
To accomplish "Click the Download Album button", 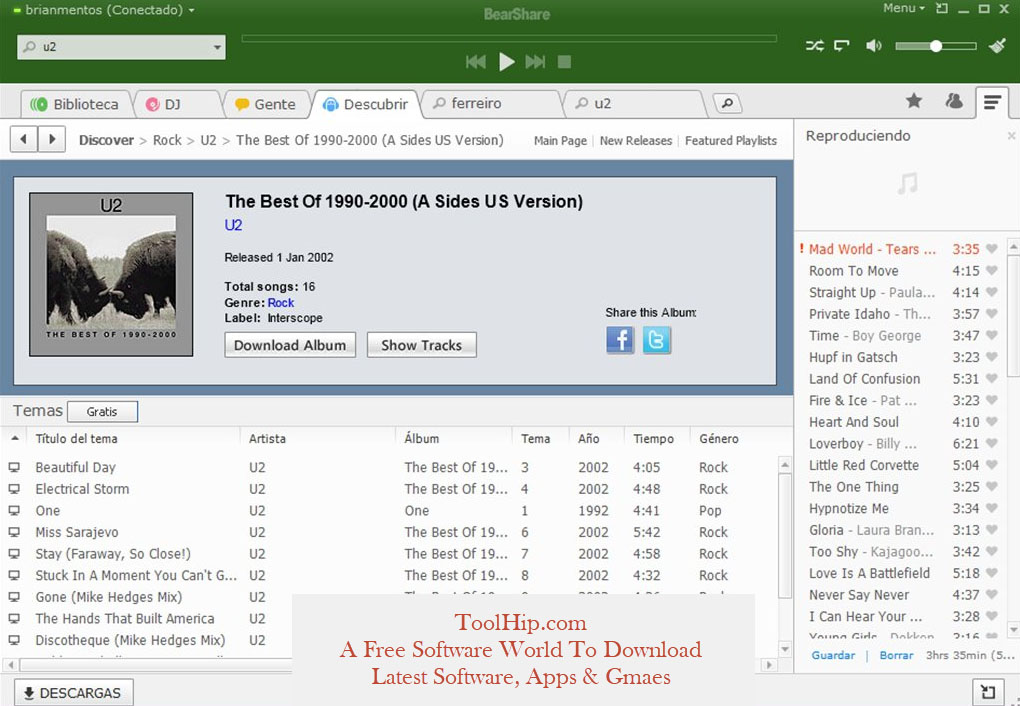I will 290,345.
